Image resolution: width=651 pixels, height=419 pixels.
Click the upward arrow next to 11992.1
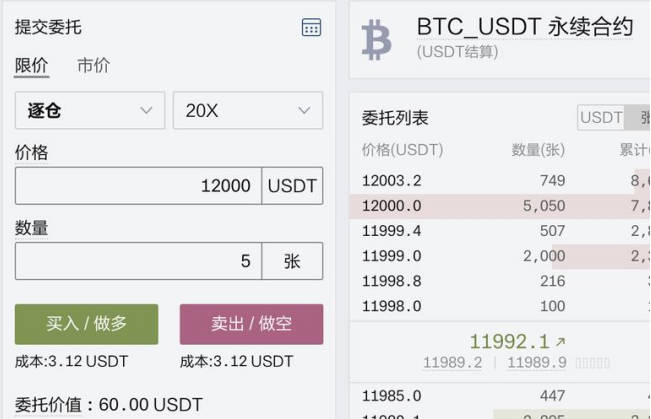point(560,341)
